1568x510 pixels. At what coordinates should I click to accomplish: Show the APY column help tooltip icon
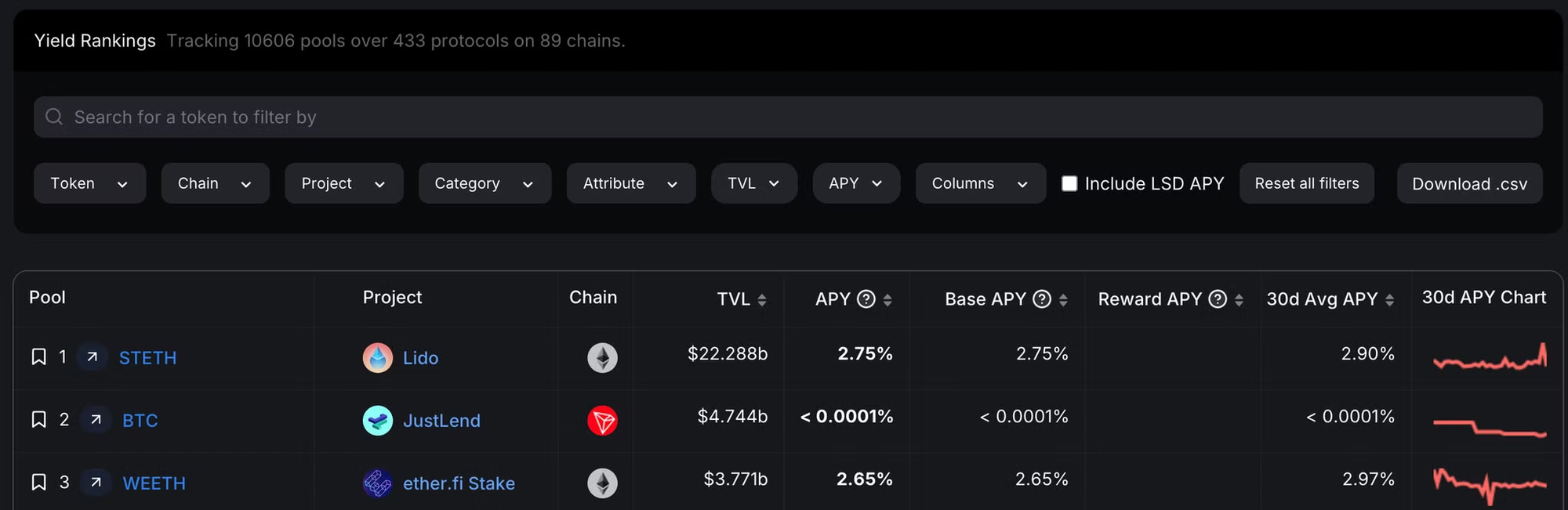pos(866,299)
